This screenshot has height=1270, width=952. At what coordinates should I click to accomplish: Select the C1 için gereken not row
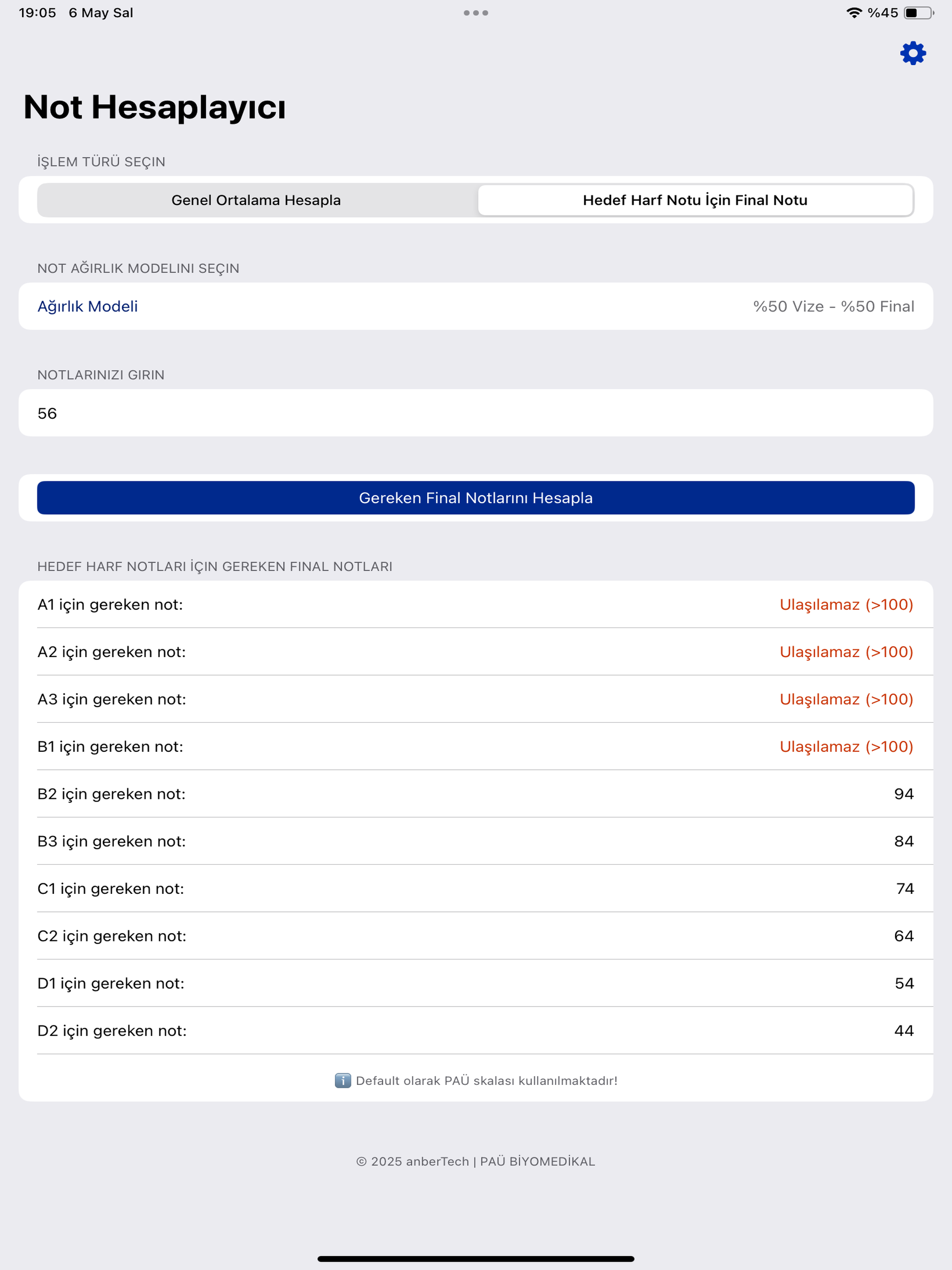(476, 888)
